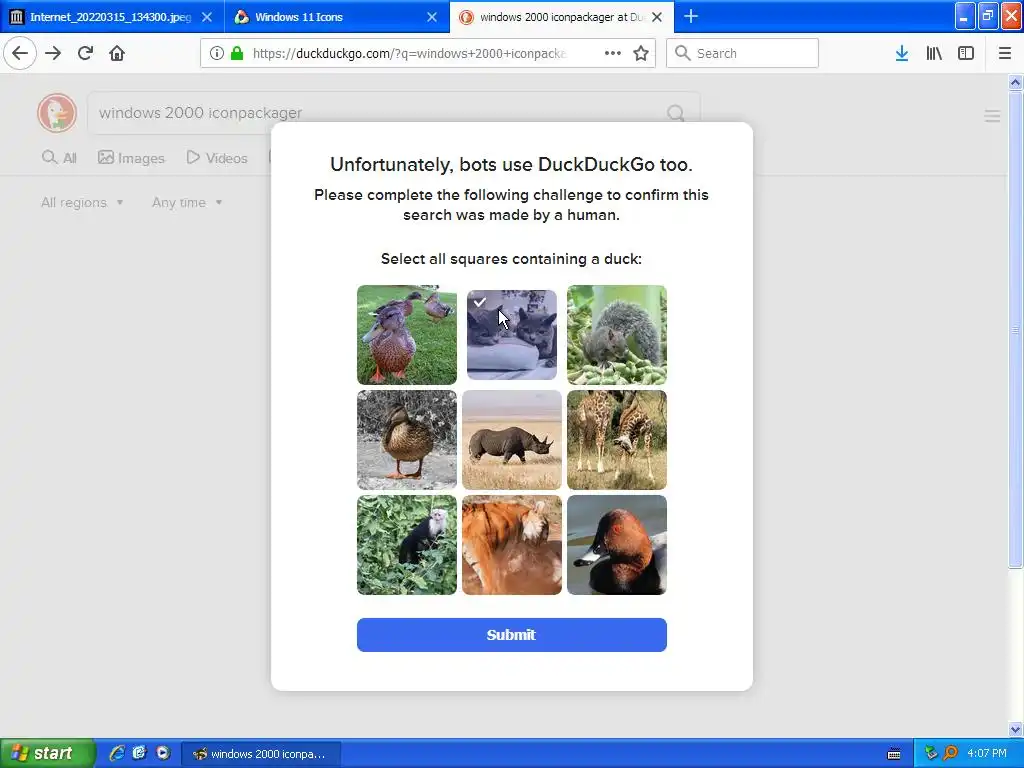Click the green secure connection padlock
This screenshot has width=1024, height=768.
tap(237, 54)
